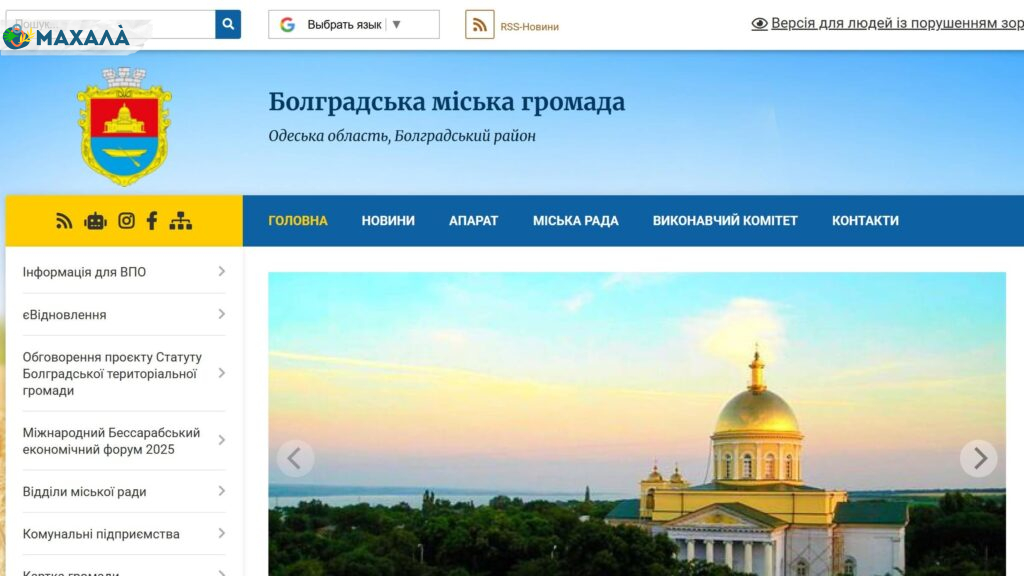Open the chatbot robot icon
The width and height of the screenshot is (1024, 576).
click(x=95, y=221)
